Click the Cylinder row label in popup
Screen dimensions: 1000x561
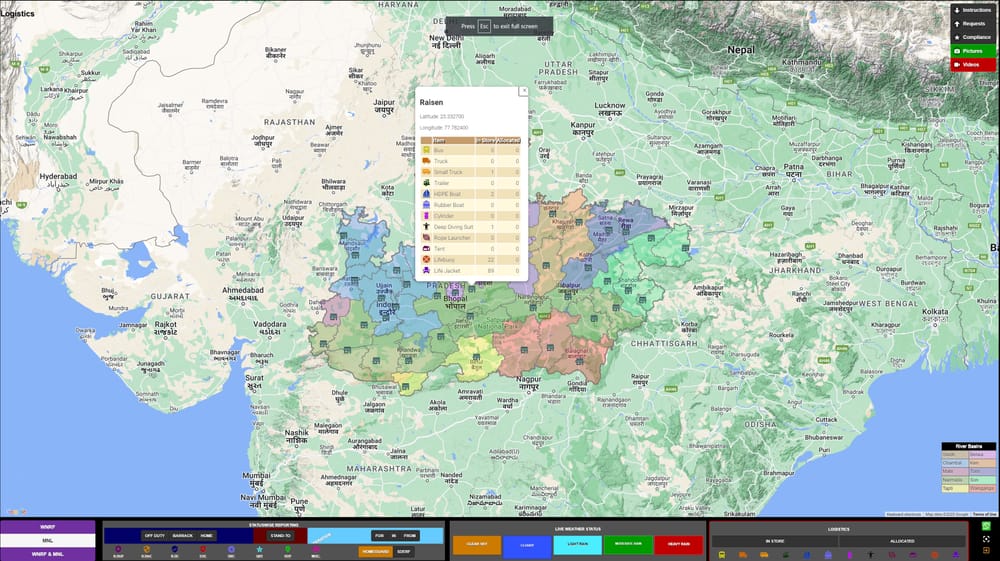[444, 215]
